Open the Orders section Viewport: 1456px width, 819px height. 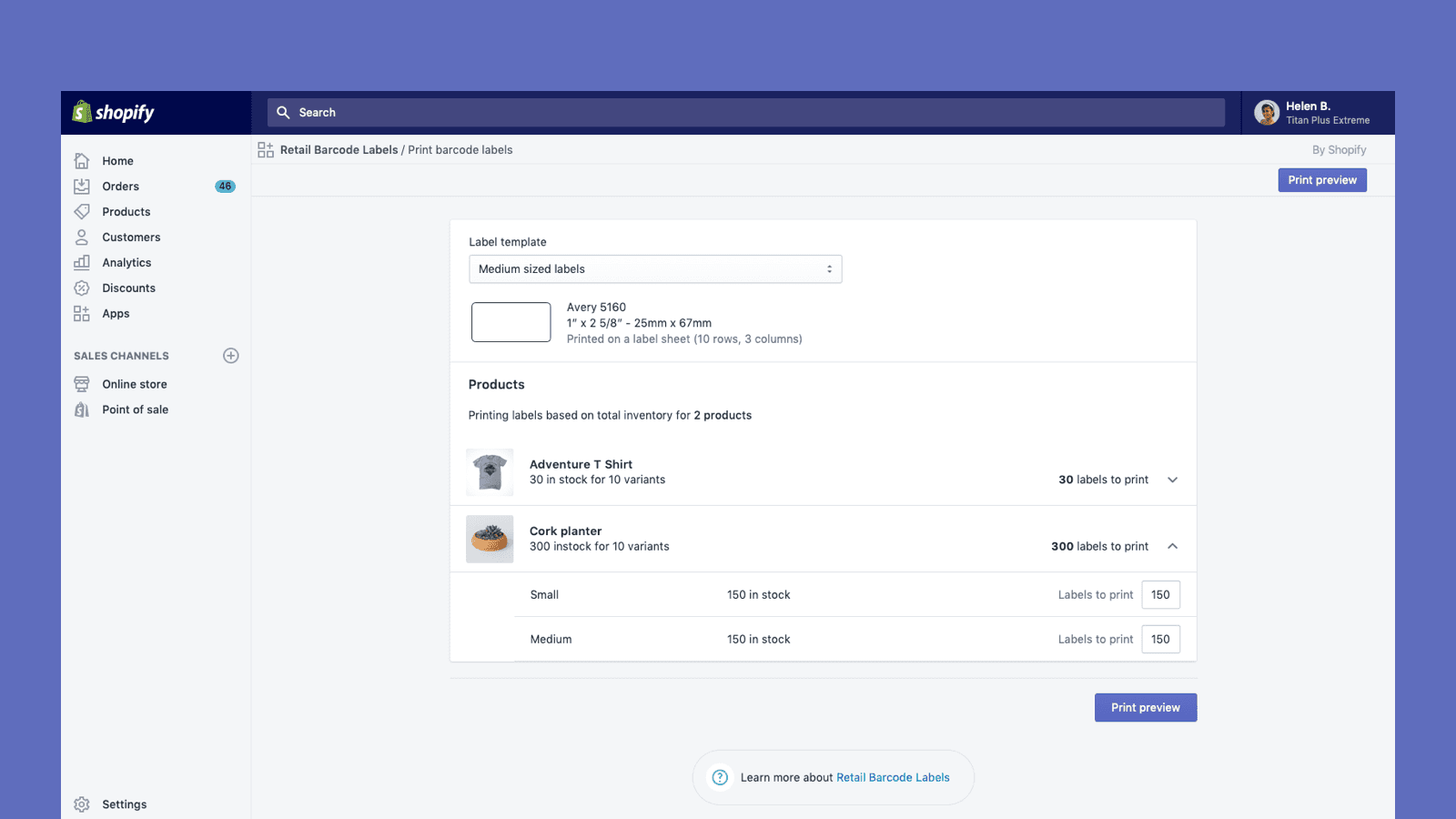tap(120, 187)
